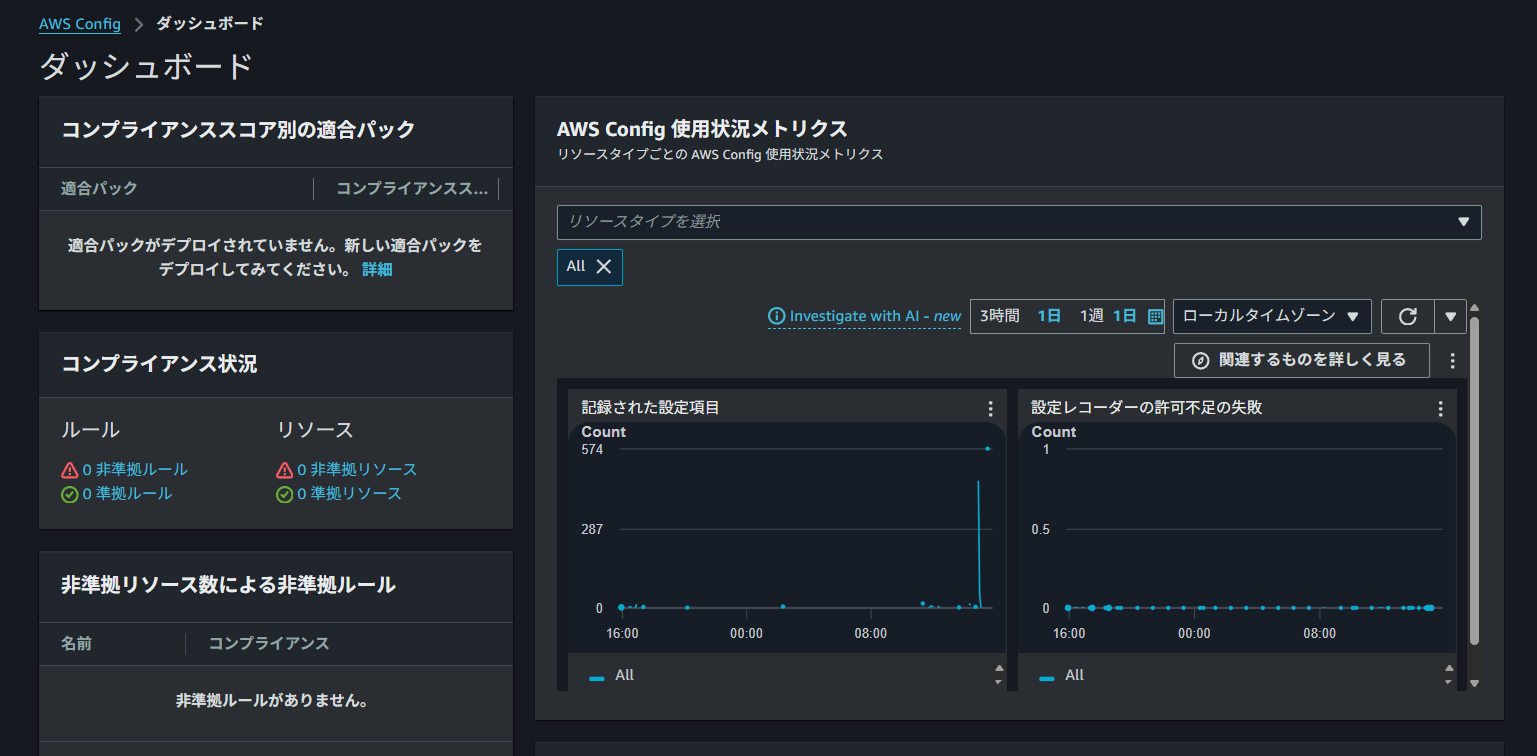Click the refresh icon for usage metrics
The image size is (1537, 756).
tap(1407, 316)
